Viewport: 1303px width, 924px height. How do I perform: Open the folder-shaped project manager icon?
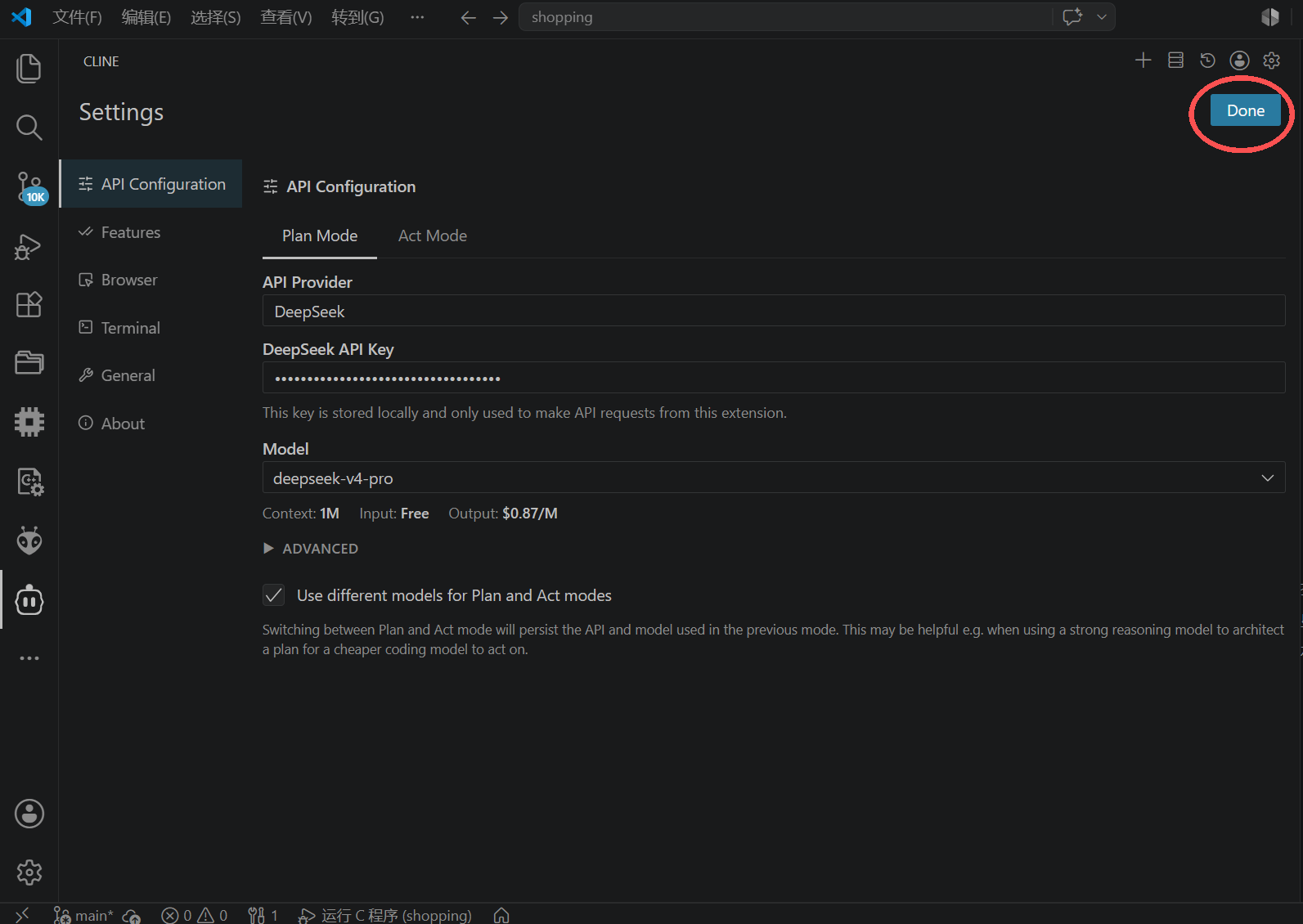29,363
